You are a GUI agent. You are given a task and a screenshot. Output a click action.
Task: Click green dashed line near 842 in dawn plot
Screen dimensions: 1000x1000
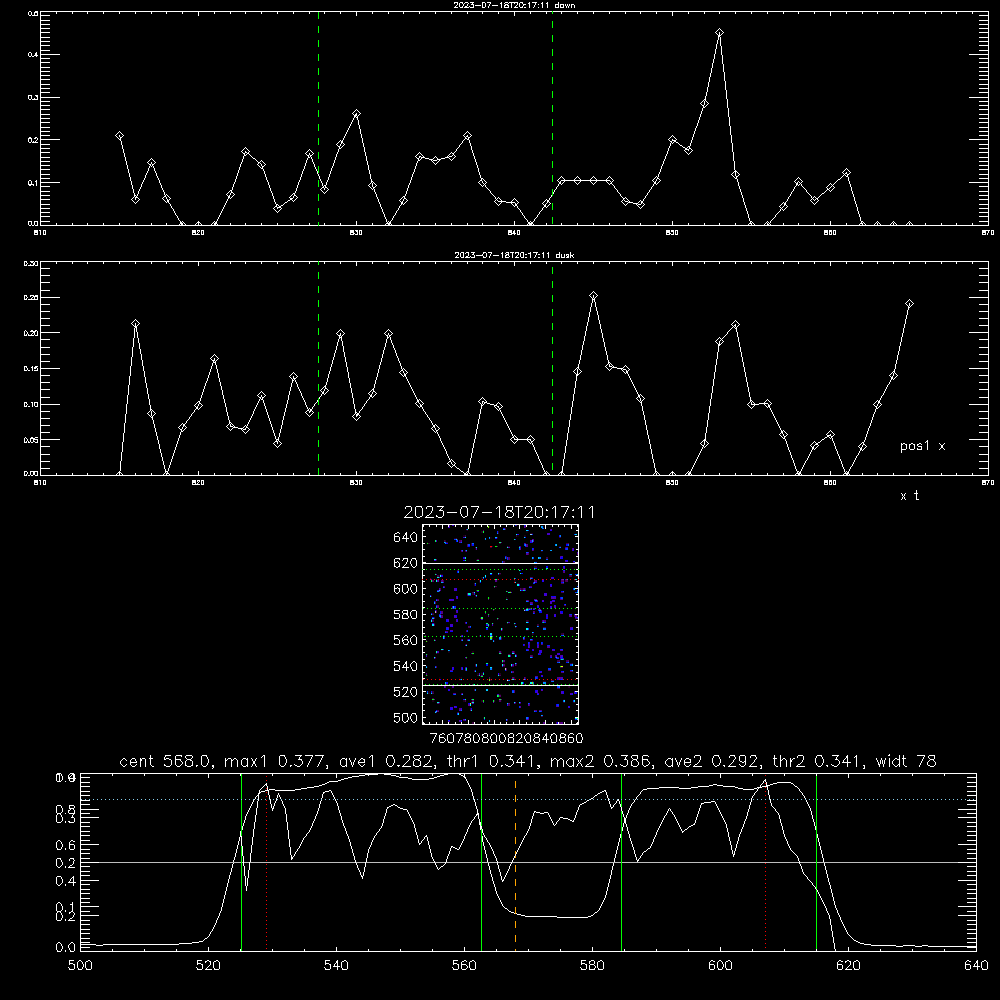[552, 121]
